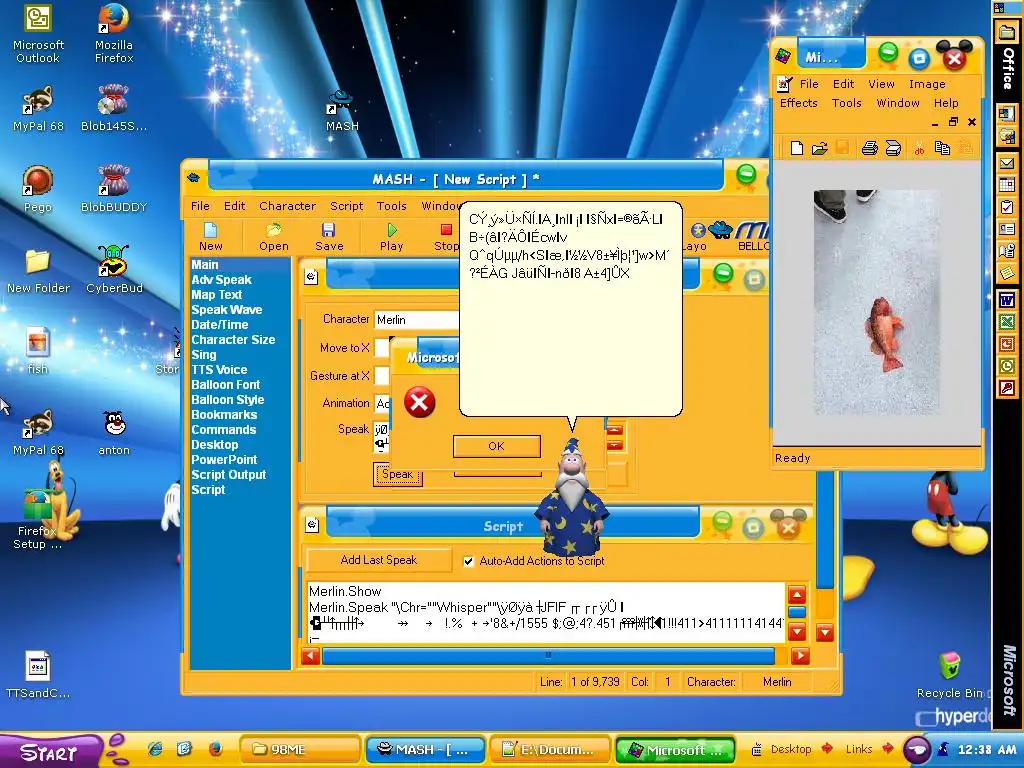Open the MASH Edit menu
The width and height of the screenshot is (1024, 768).
(x=234, y=206)
